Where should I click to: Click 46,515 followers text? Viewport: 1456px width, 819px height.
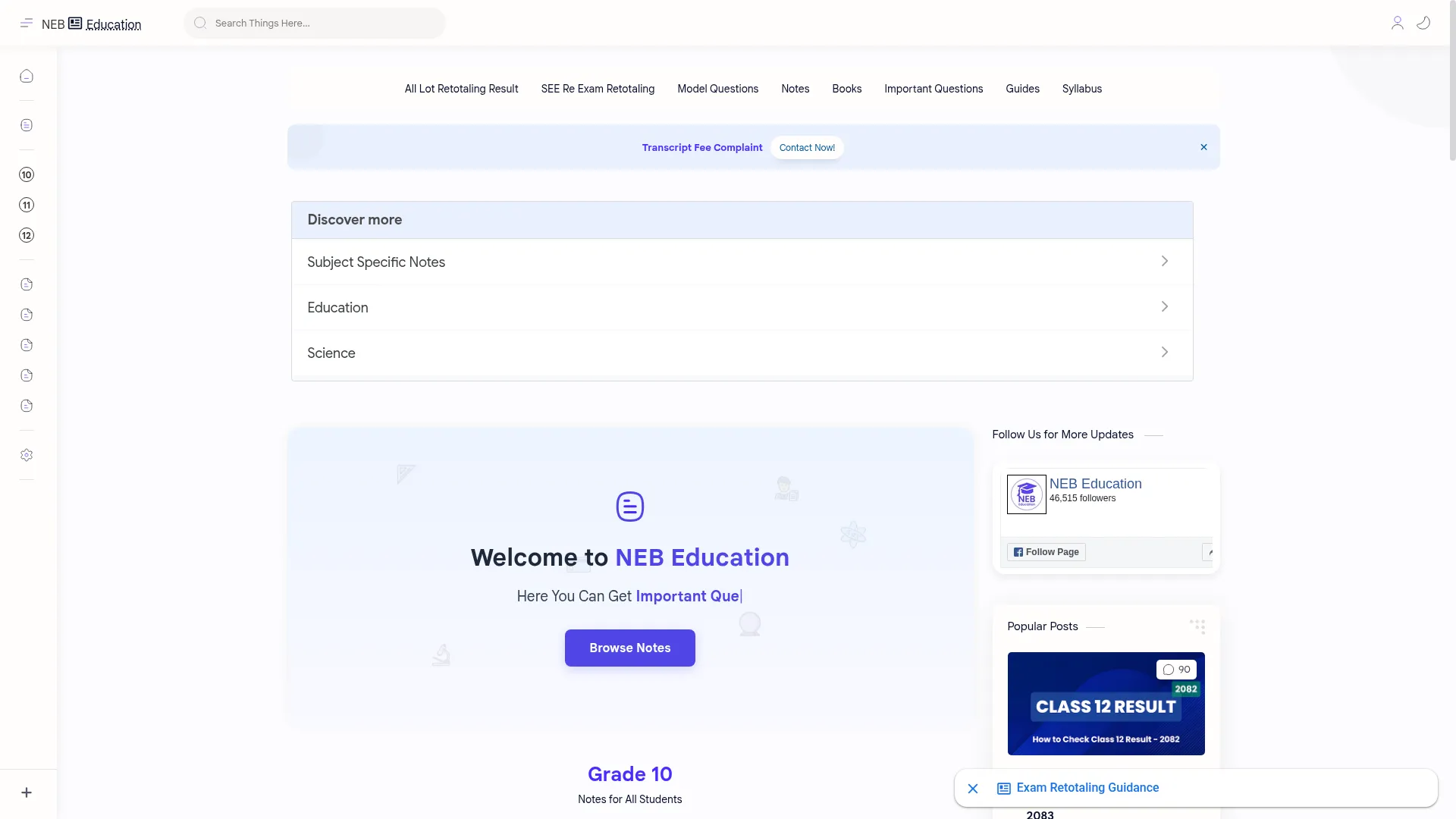(x=1082, y=498)
